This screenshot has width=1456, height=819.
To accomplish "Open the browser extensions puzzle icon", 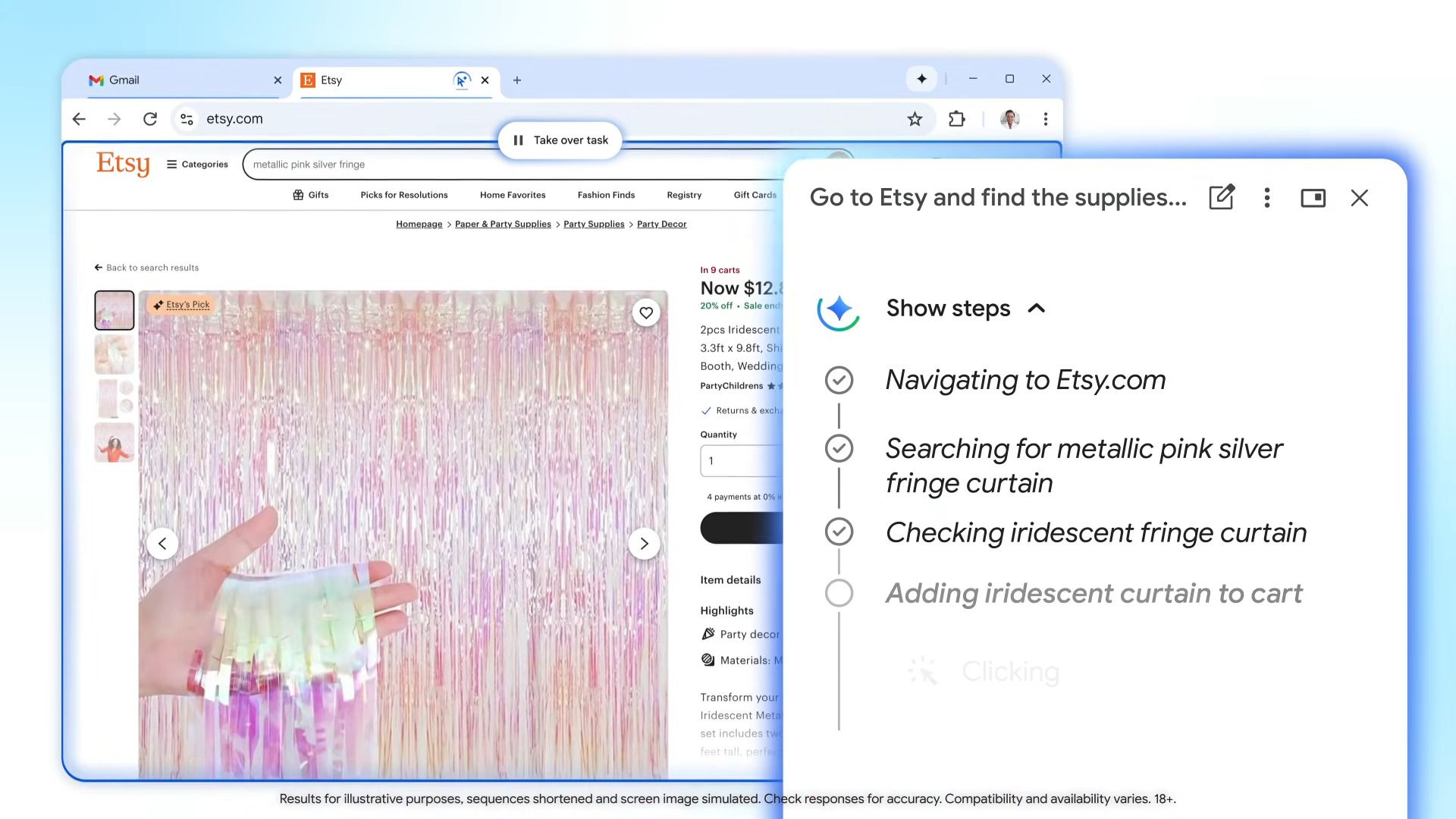I will [x=957, y=119].
